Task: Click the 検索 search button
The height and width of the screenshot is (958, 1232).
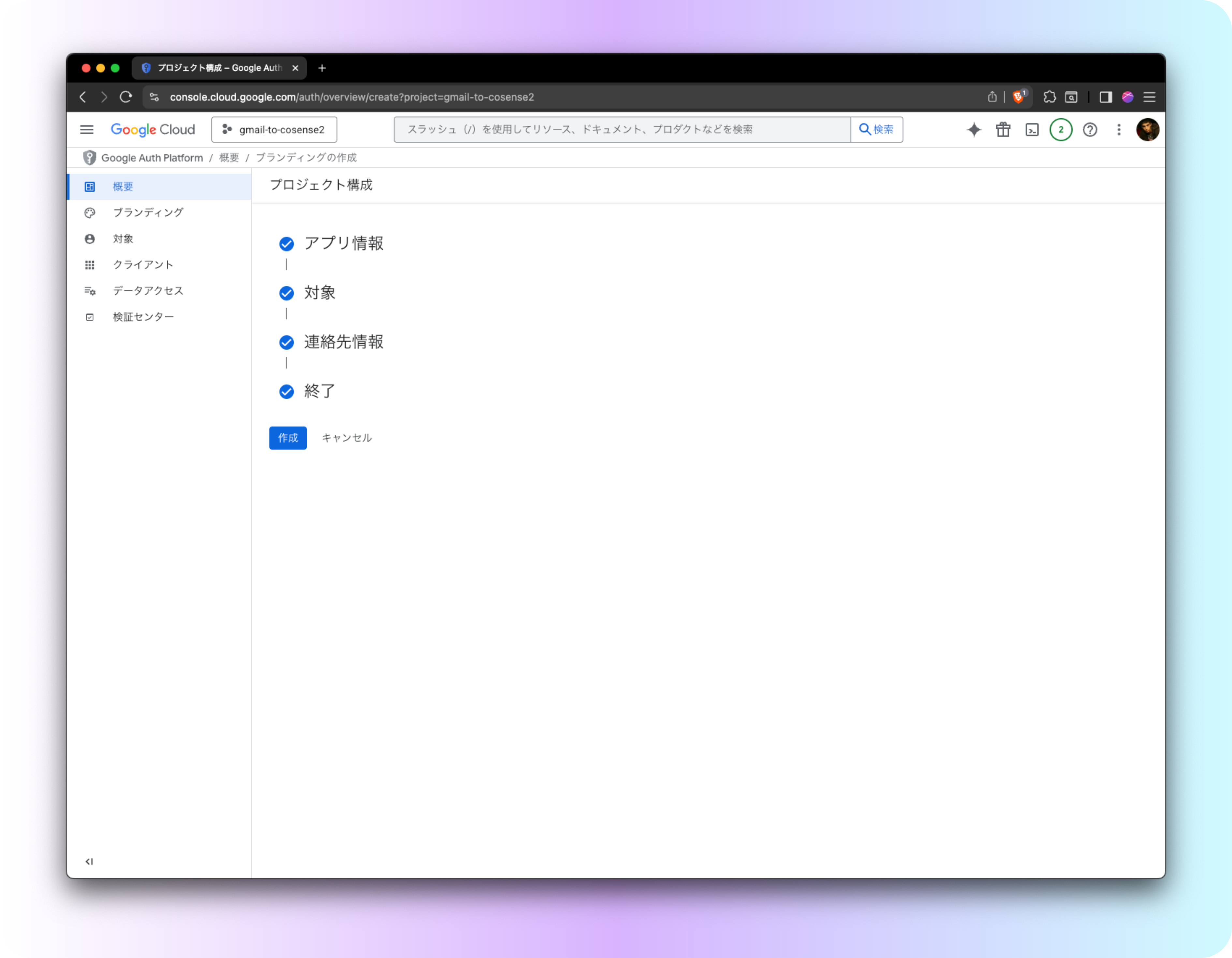Action: (x=877, y=130)
